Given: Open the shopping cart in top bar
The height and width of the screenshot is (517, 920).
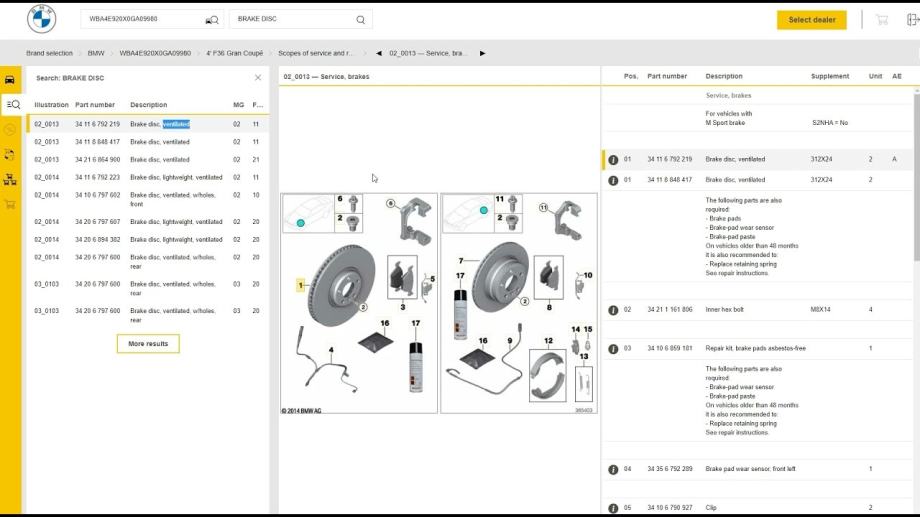Looking at the screenshot, I should (x=881, y=20).
